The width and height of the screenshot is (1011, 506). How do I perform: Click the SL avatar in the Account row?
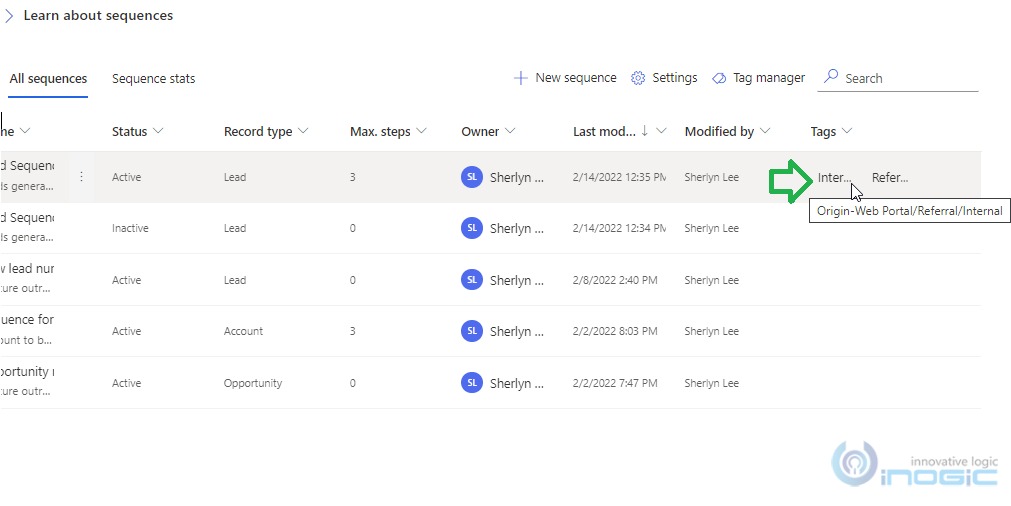pos(471,331)
